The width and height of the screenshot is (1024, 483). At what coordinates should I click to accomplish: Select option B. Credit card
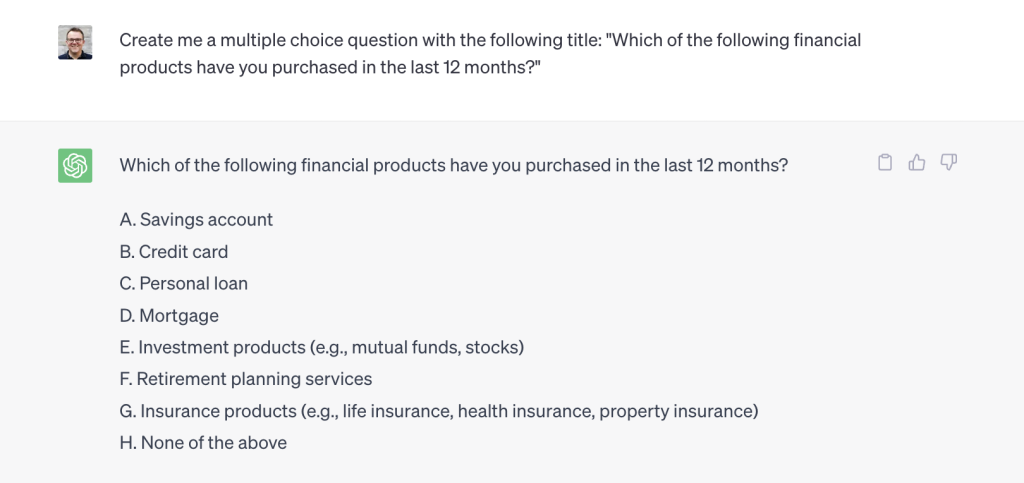(174, 252)
